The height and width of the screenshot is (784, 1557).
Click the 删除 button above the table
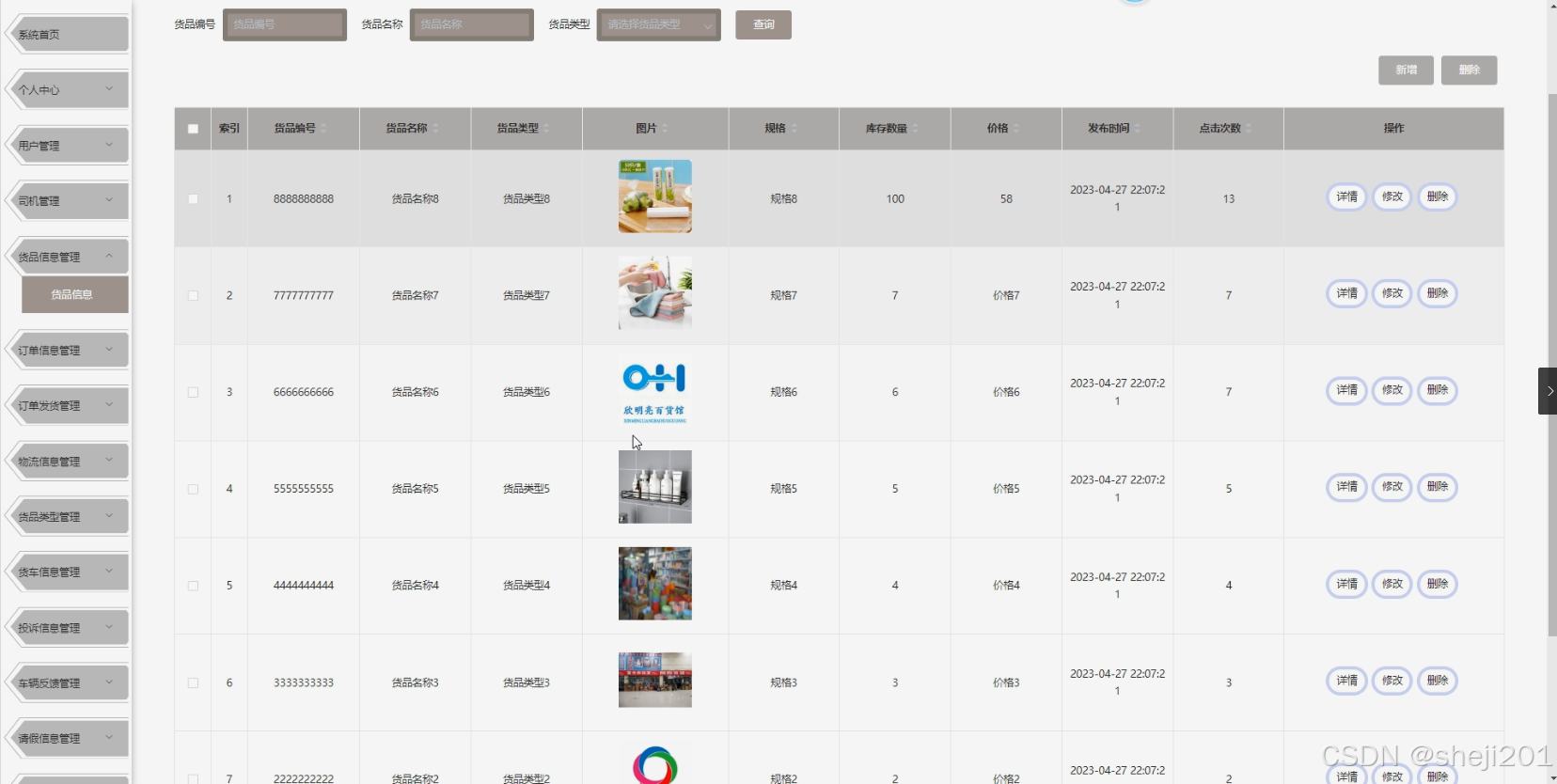pyautogui.click(x=1470, y=71)
